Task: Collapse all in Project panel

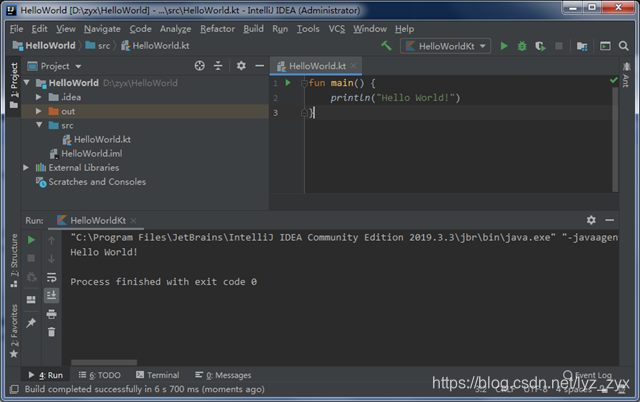Action: tap(218, 66)
